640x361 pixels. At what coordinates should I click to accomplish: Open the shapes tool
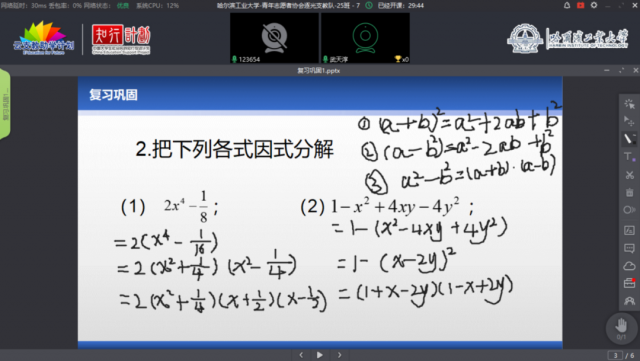click(629, 210)
